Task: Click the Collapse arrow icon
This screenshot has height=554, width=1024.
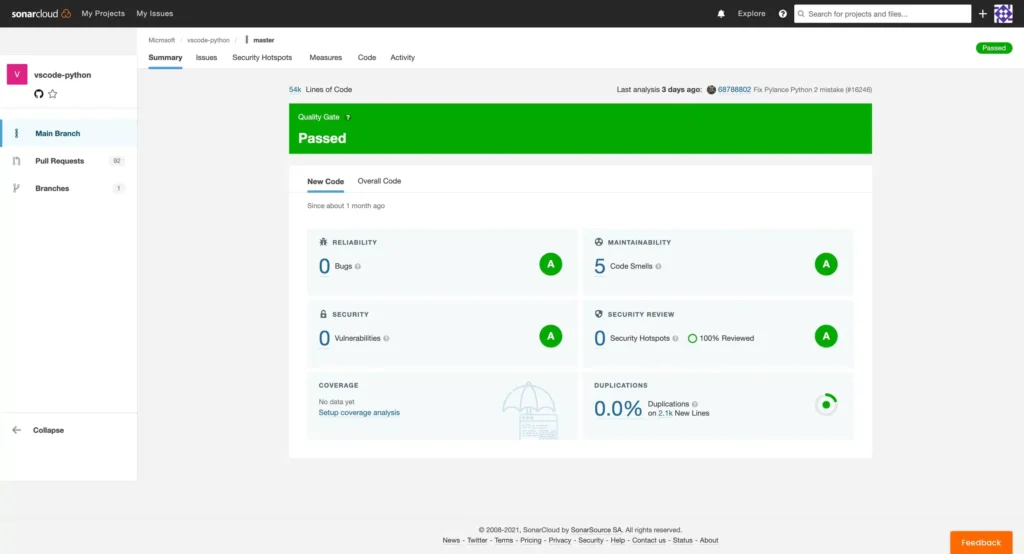Action: tap(16, 431)
